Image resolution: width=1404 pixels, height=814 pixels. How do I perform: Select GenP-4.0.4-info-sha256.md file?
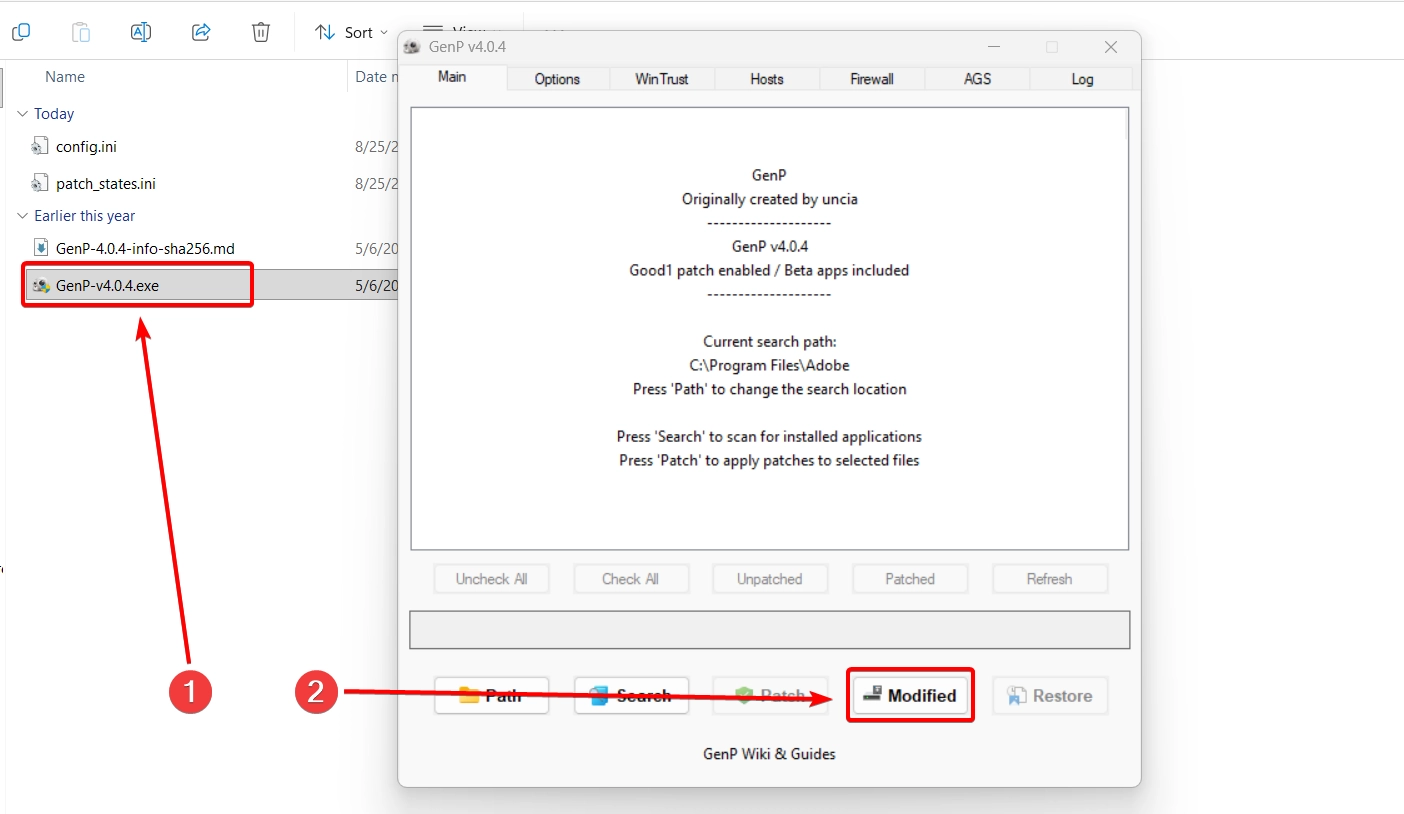point(145,249)
